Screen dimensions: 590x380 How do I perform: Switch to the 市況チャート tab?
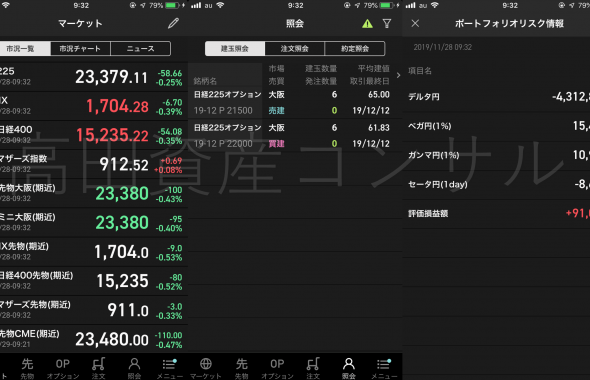[x=80, y=49]
